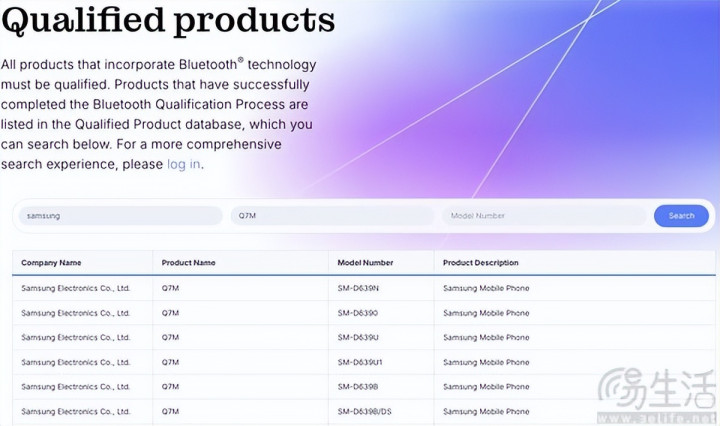Viewport: 720px width, 426px height.
Task: Click the empty Model Number search field
Action: pyautogui.click(x=545, y=216)
